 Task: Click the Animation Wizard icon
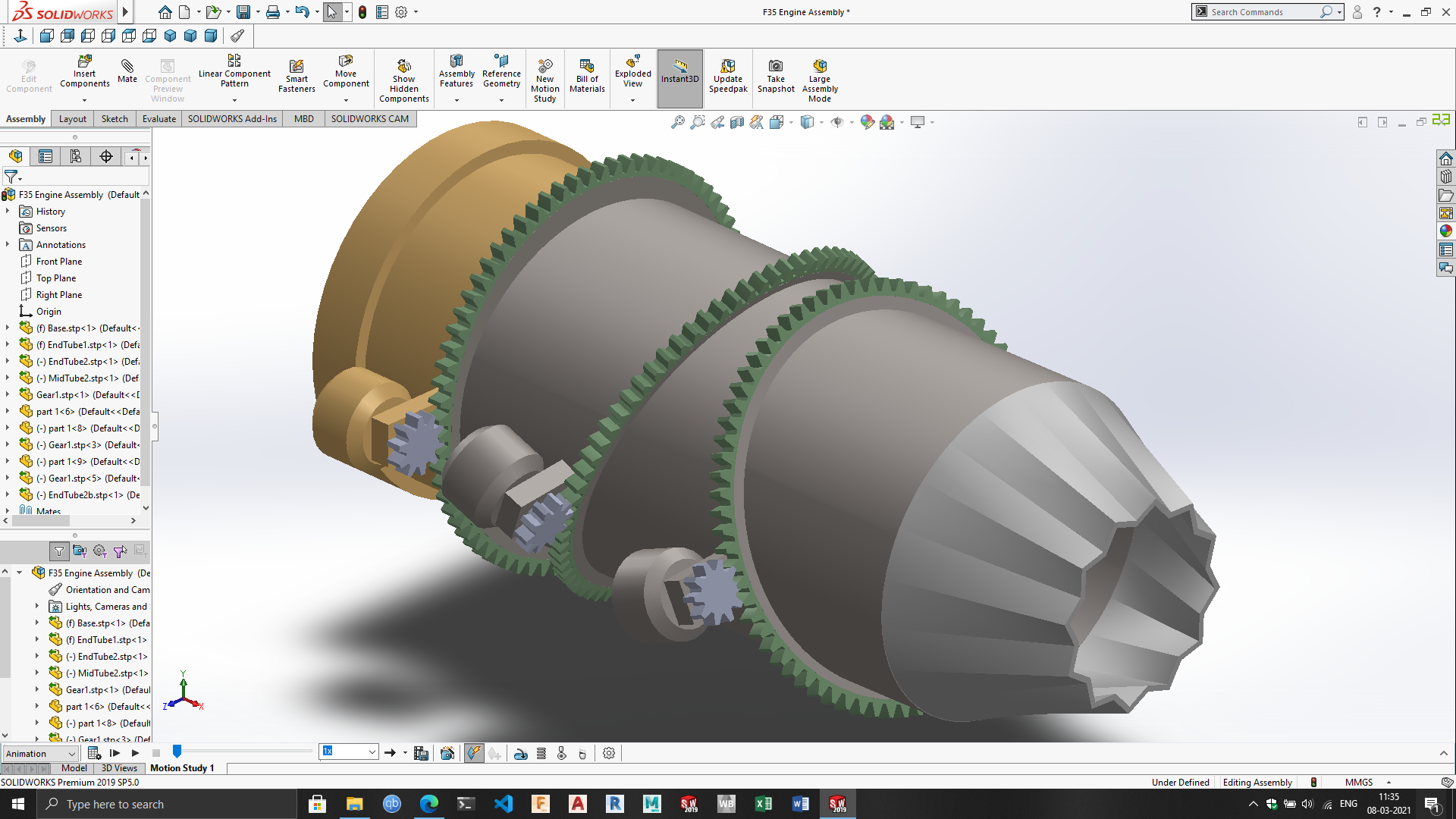tap(447, 753)
